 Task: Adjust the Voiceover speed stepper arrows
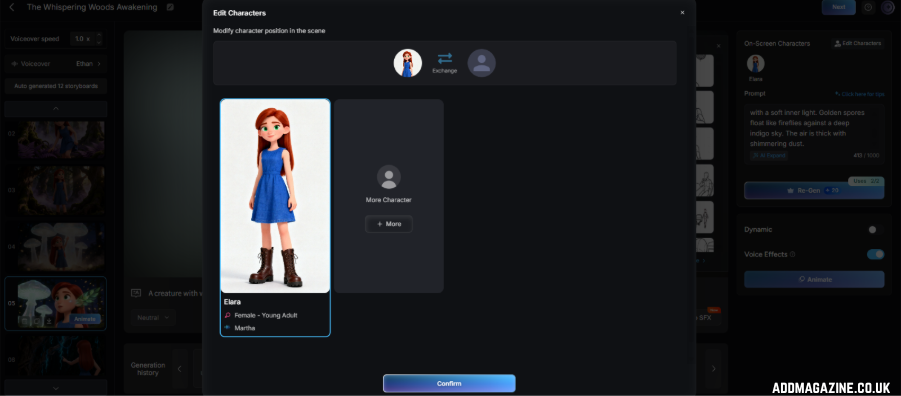pyautogui.click(x=99, y=39)
